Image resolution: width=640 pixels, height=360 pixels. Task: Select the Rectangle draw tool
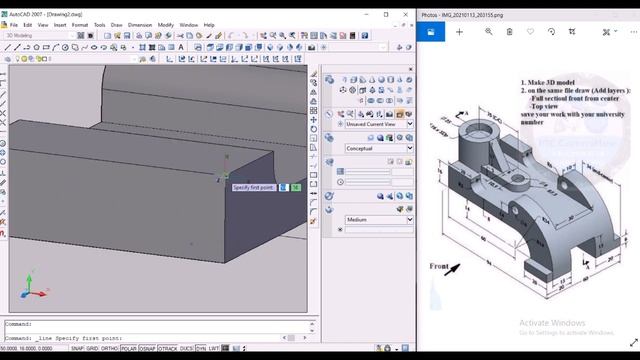[x=46, y=47]
